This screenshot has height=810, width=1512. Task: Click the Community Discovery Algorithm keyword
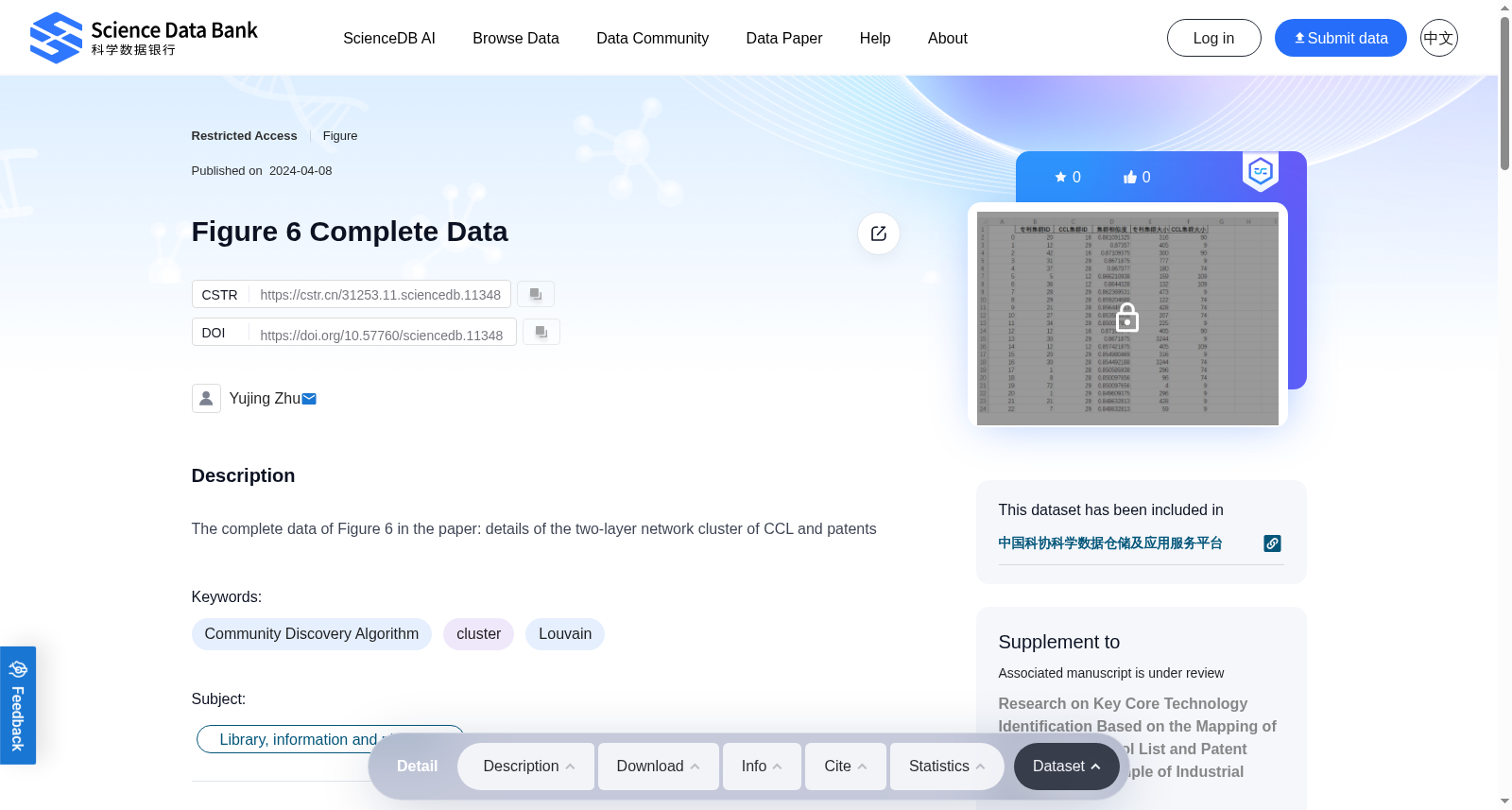[x=312, y=634]
